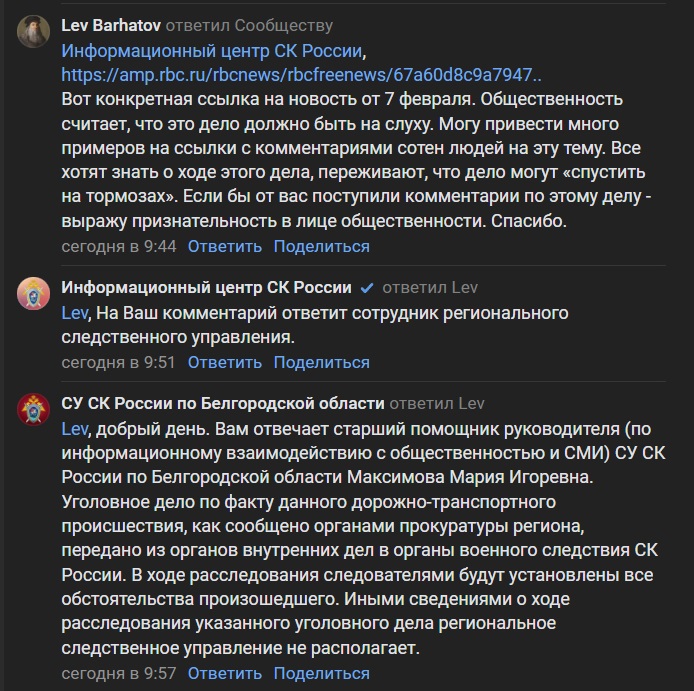The height and width of the screenshot is (691, 694).
Task: Click the сегодня в 9:44 timestamp
Action: click(119, 246)
